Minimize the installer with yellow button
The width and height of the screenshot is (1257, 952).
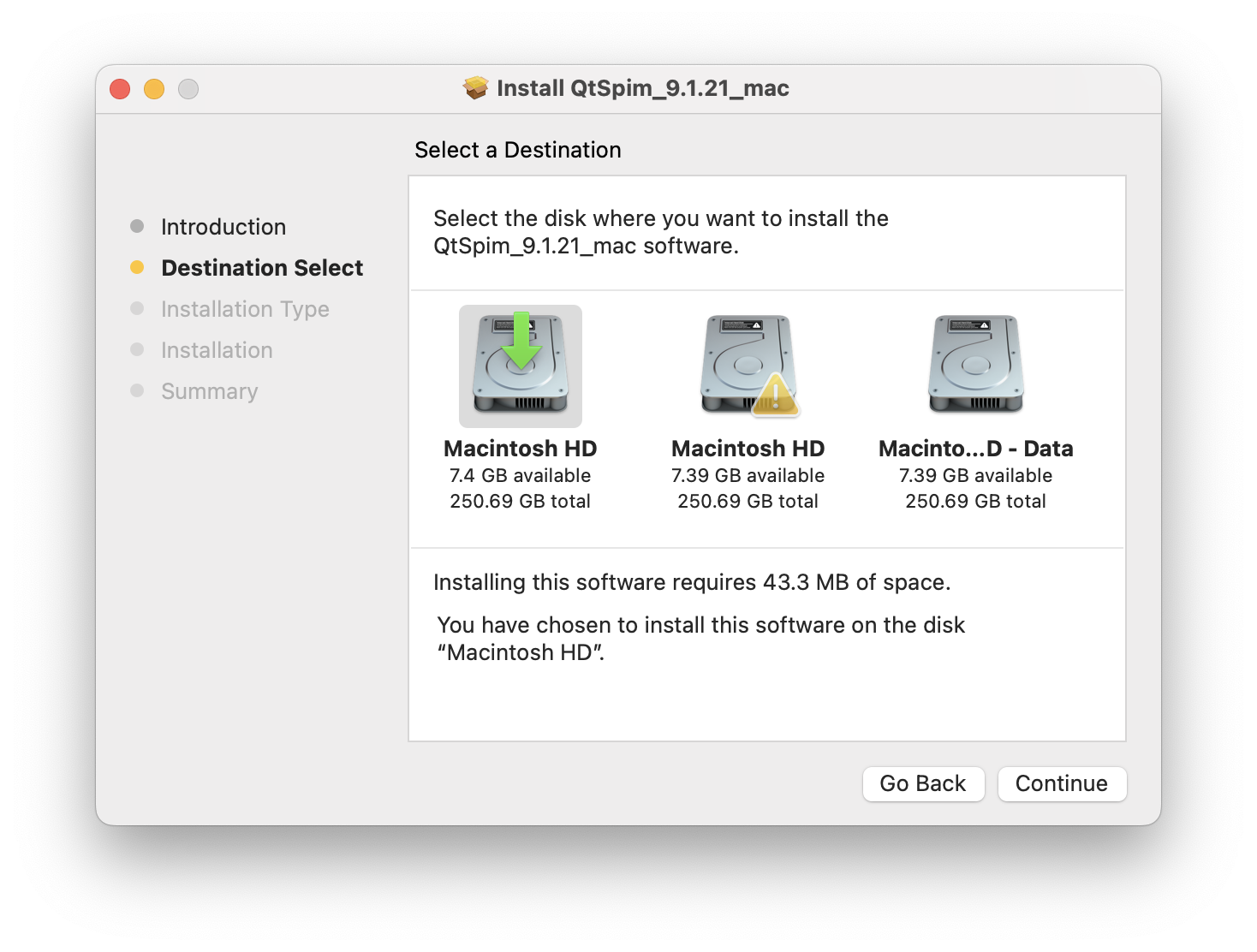[x=154, y=89]
